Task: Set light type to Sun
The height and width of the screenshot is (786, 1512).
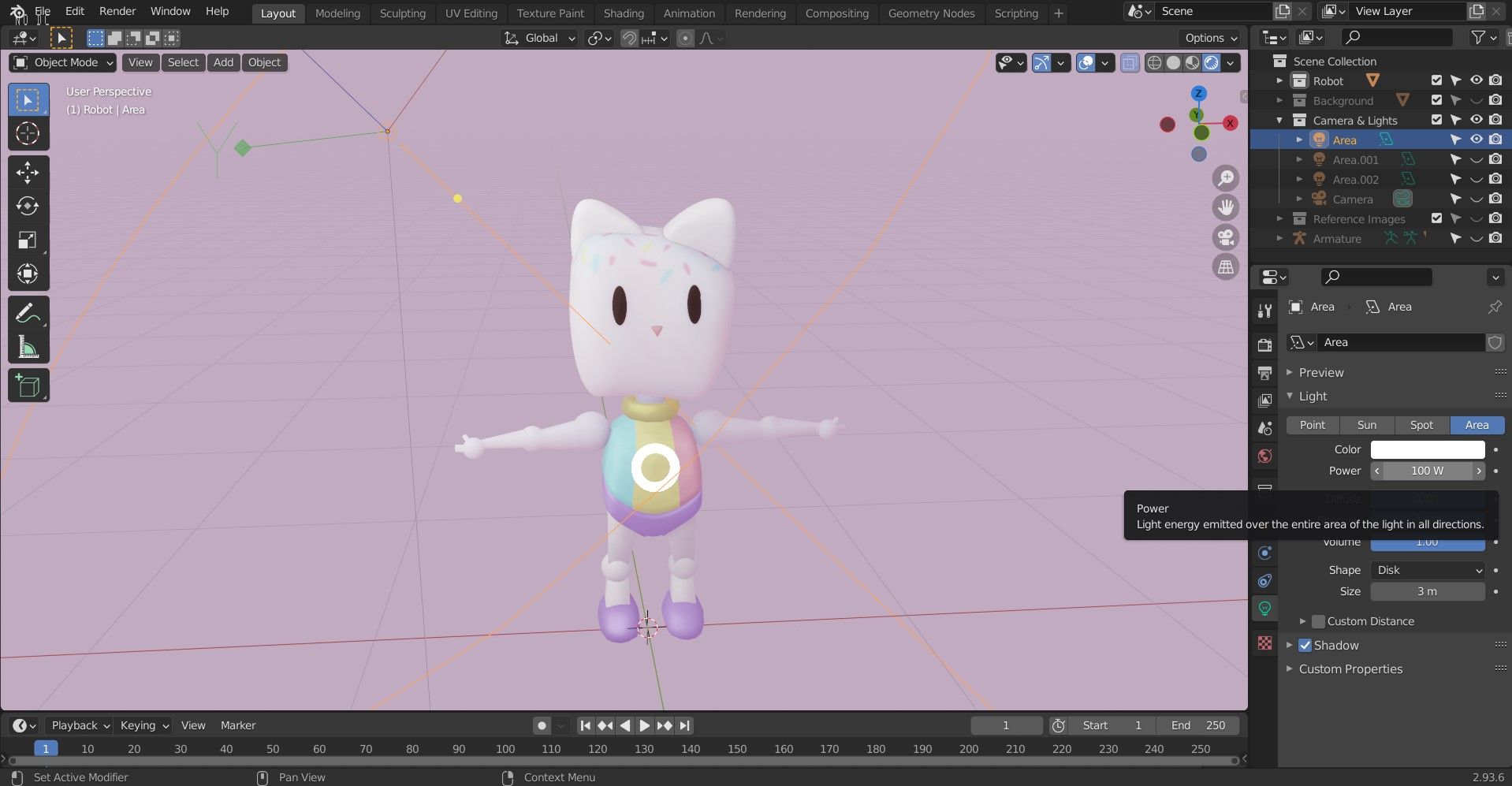Action: (1366, 425)
